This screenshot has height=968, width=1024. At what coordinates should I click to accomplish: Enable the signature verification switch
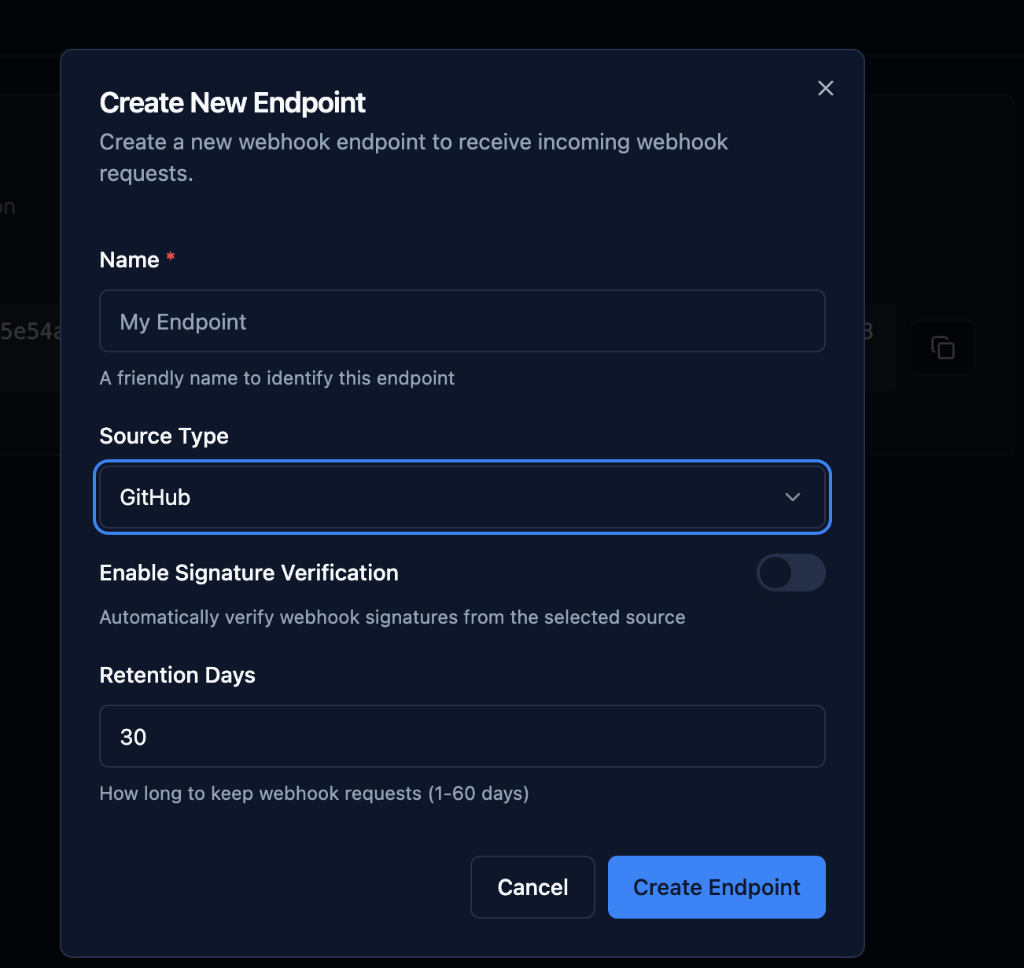click(790, 573)
